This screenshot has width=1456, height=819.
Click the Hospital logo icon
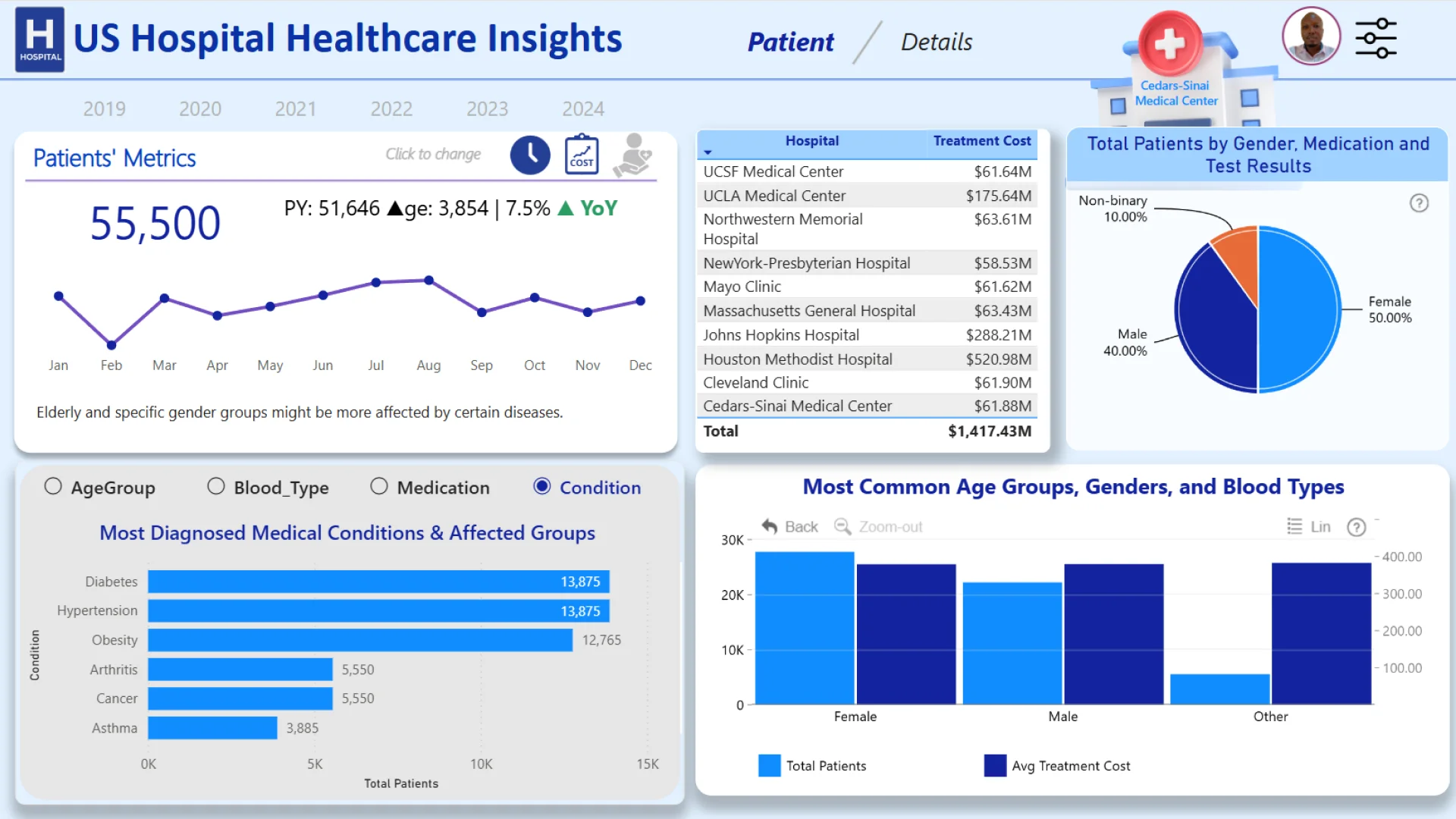click(x=39, y=39)
